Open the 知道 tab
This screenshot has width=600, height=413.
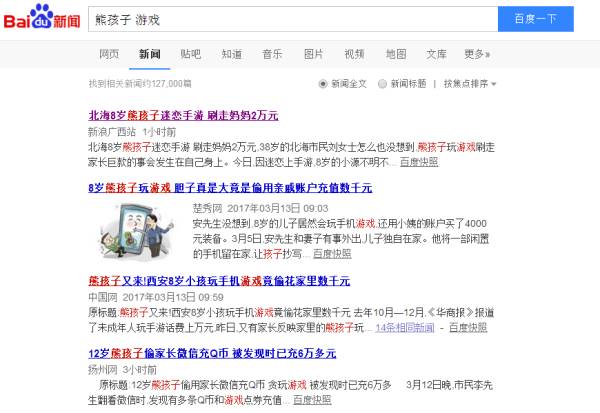(232, 54)
